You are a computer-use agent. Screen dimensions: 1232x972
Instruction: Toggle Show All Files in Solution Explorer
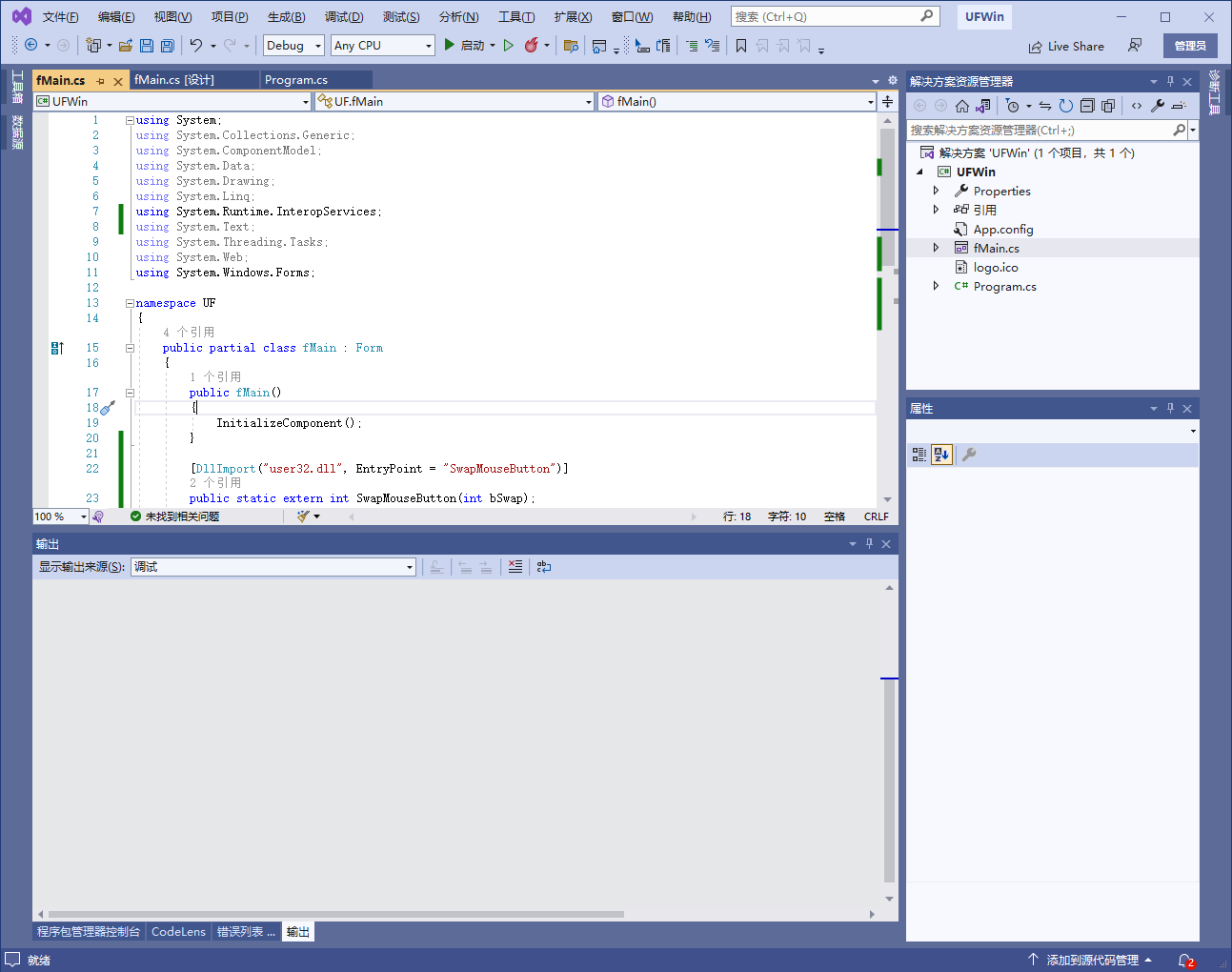point(1108,106)
